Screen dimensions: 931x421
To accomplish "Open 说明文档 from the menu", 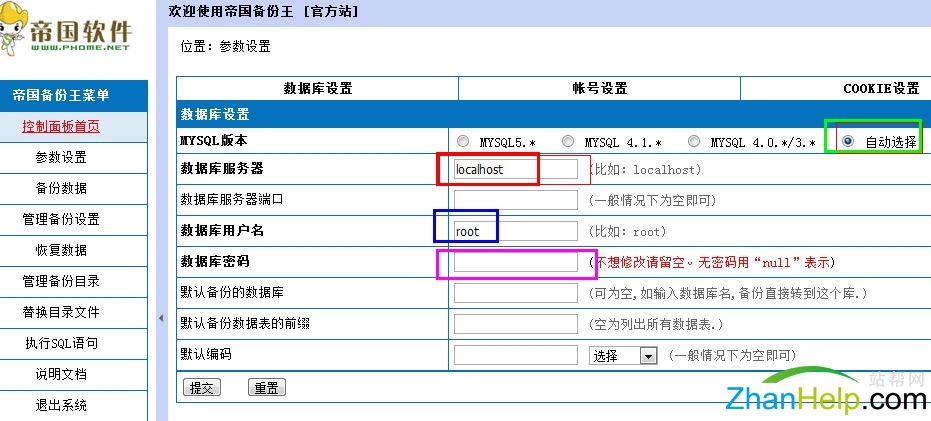I will pos(61,374).
